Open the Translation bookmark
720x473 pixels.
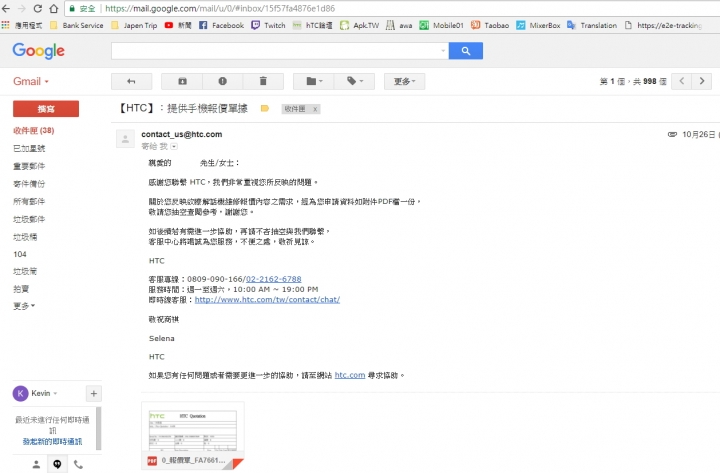tap(592, 25)
